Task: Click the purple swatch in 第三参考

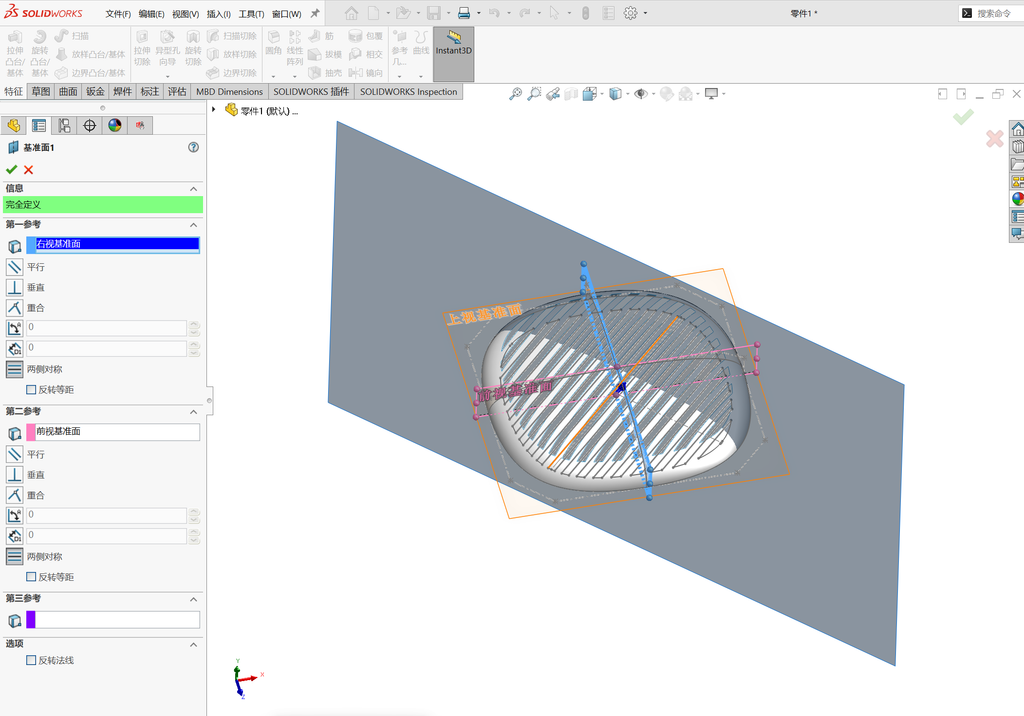Action: click(31, 619)
